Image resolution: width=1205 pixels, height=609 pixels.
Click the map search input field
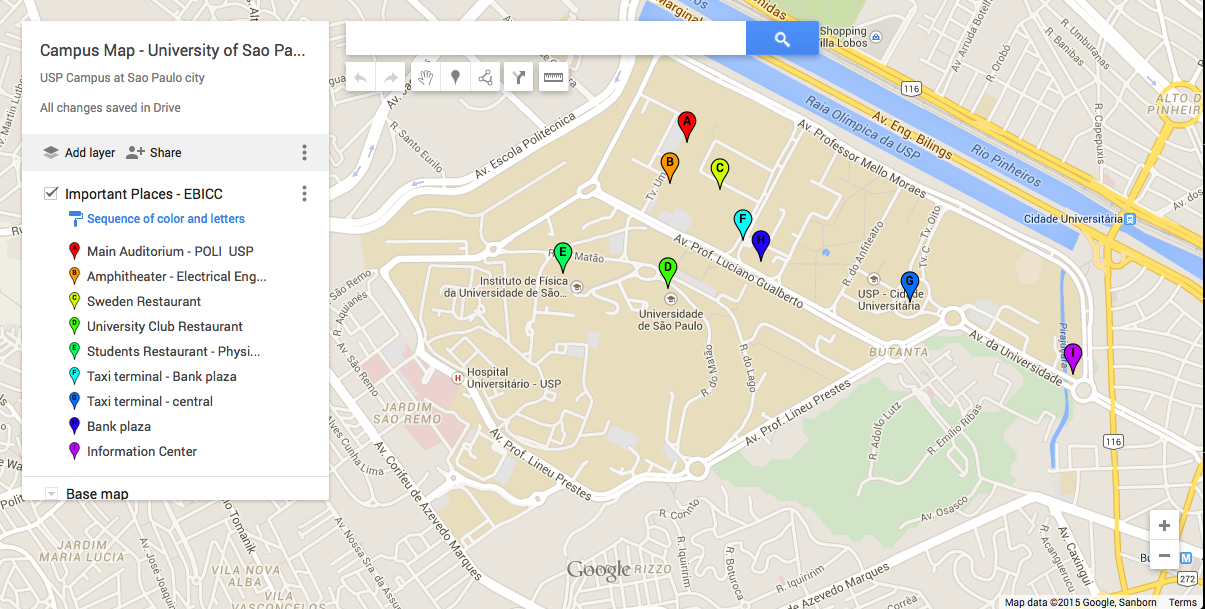(x=546, y=39)
